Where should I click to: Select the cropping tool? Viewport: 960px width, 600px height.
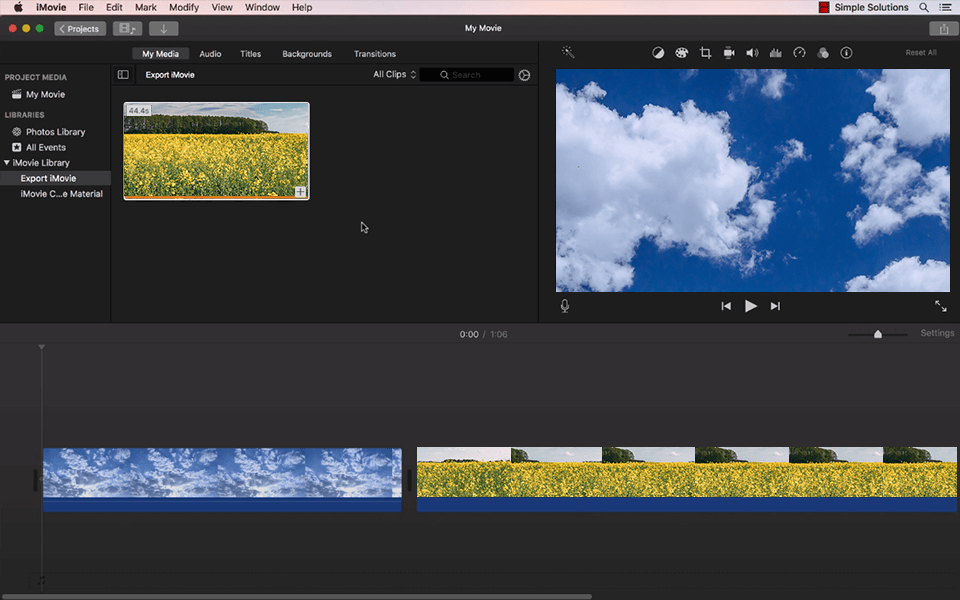click(x=706, y=53)
